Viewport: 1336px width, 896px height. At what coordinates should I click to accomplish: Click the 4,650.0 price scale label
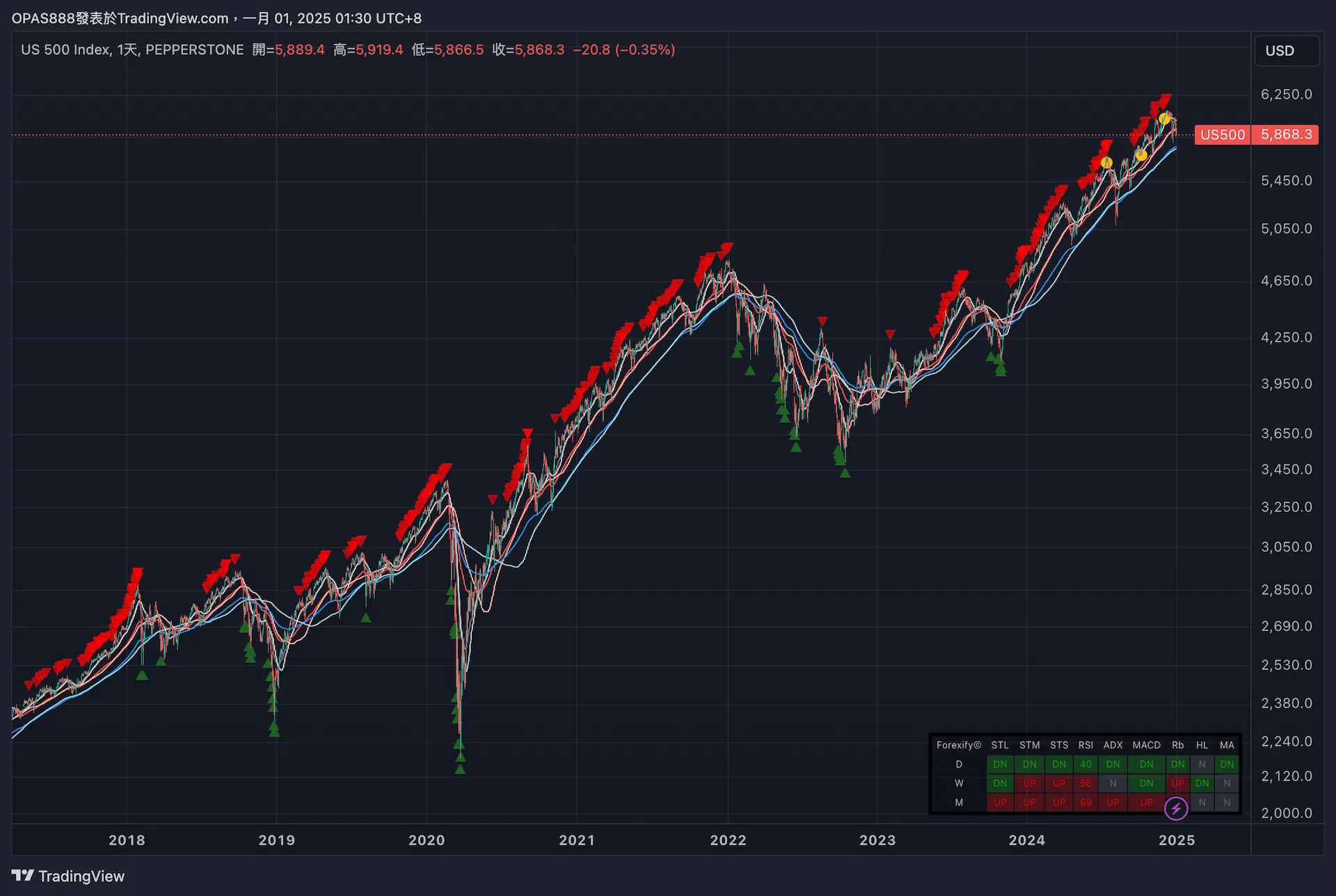click(1287, 280)
